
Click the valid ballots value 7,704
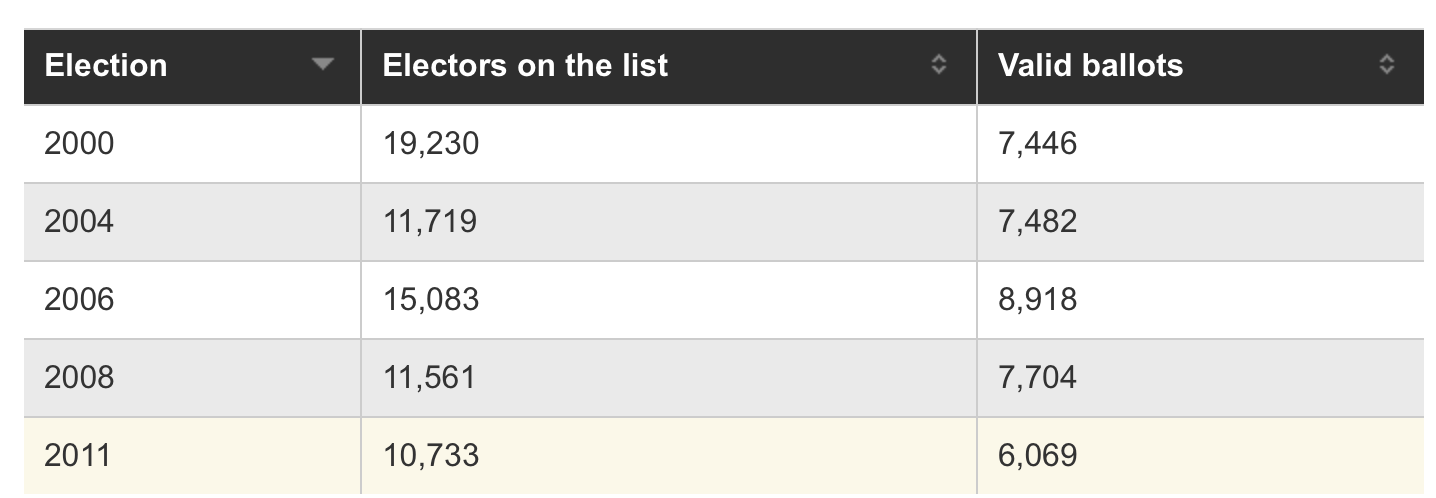(x=1037, y=378)
